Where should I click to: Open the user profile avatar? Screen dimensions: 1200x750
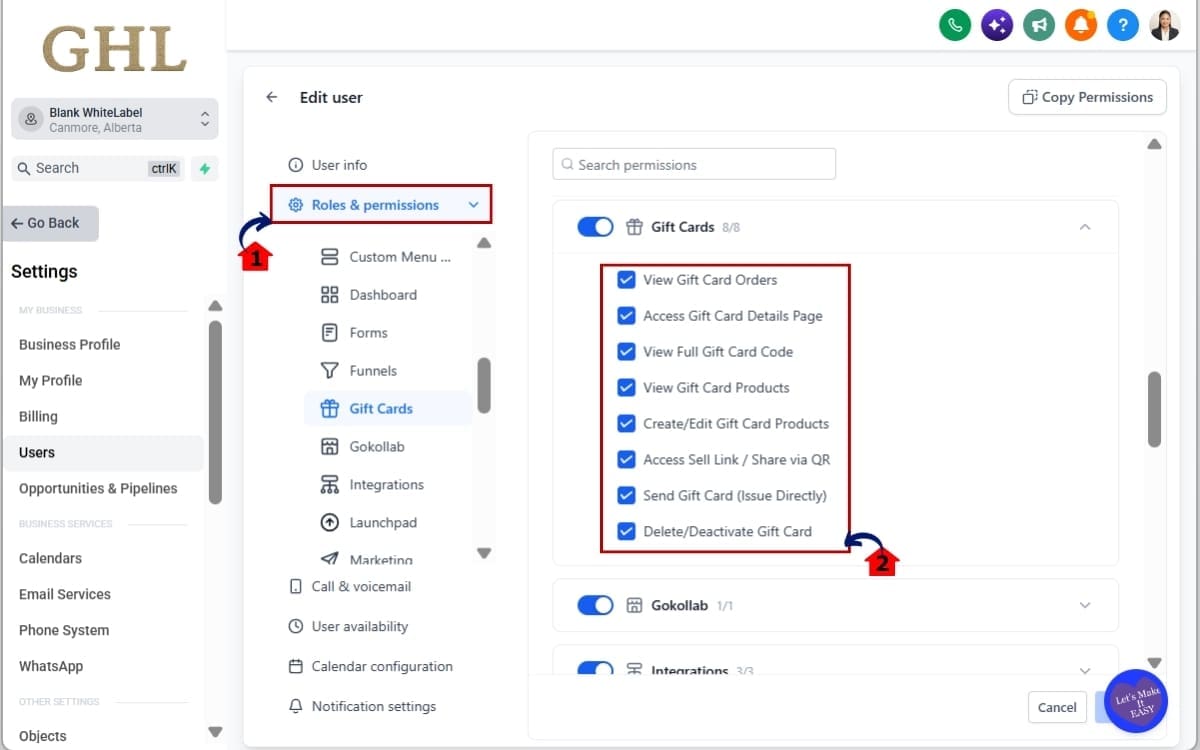[1165, 25]
